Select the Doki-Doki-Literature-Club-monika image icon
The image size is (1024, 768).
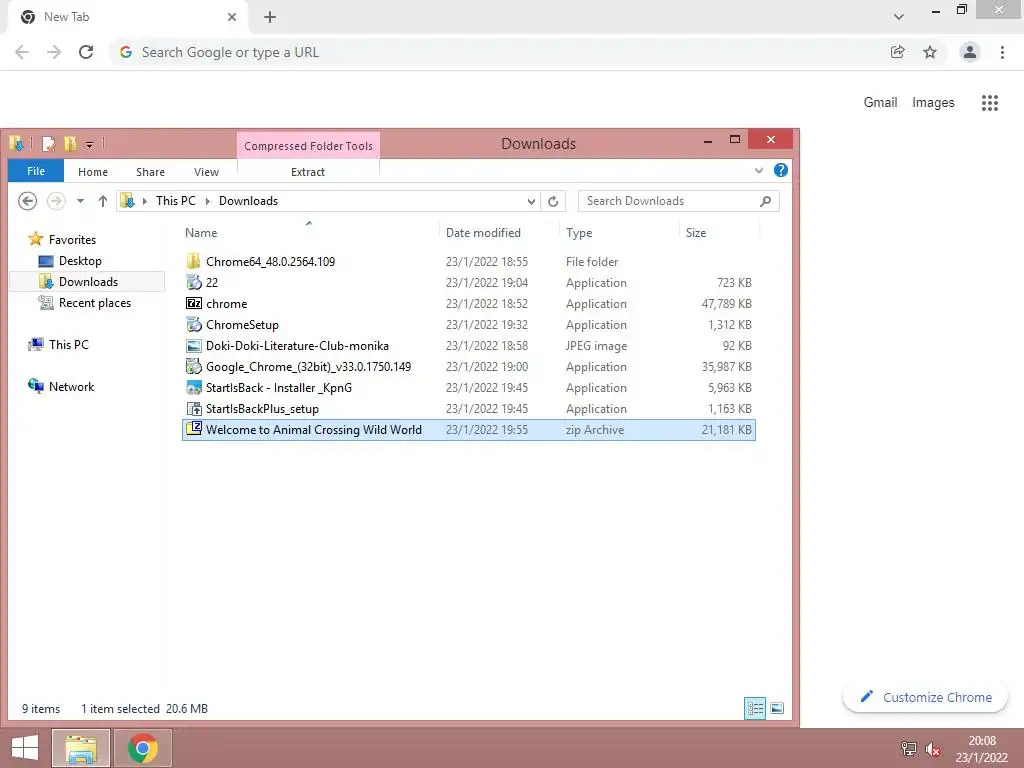click(193, 345)
